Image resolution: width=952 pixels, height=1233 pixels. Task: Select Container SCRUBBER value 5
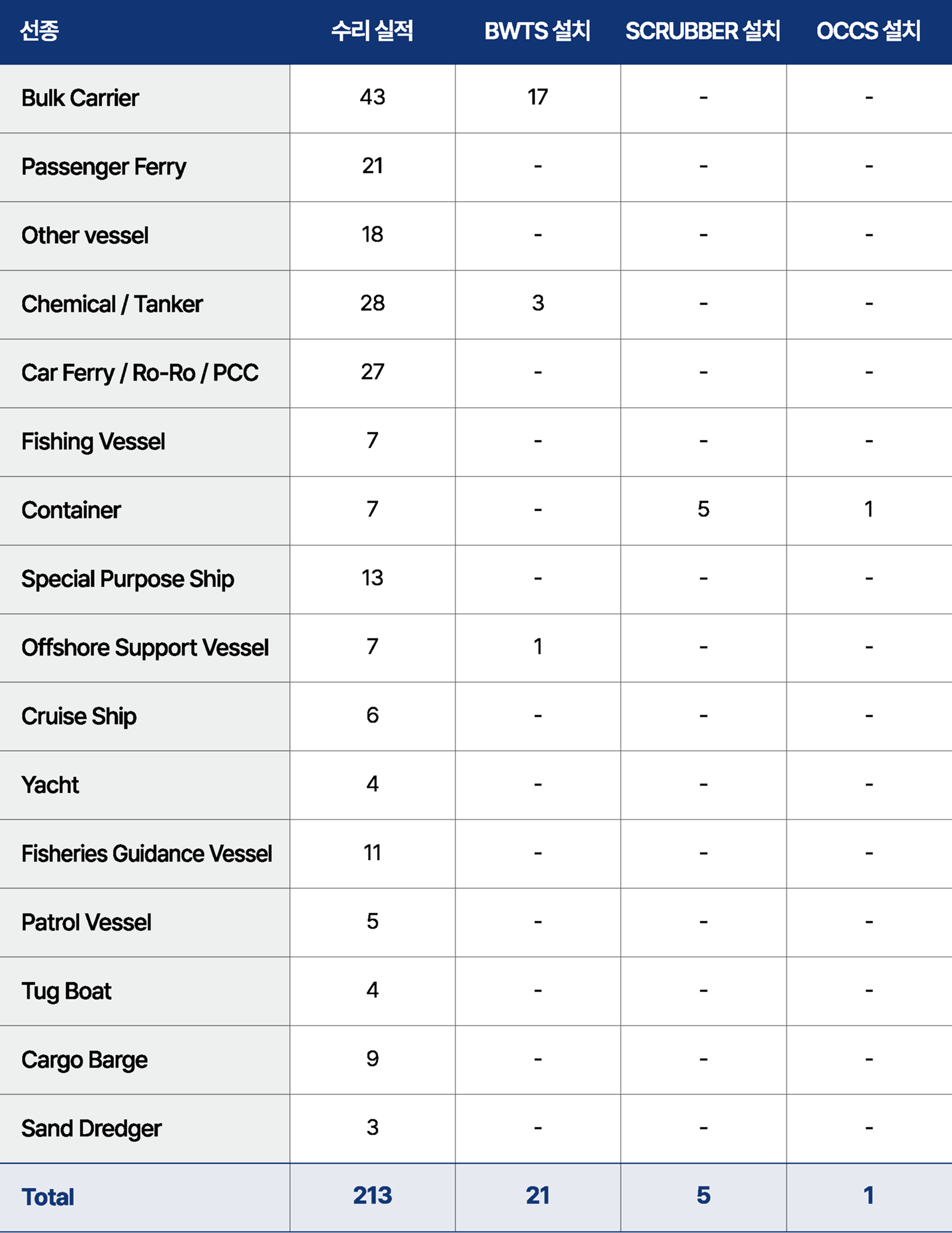tap(703, 509)
